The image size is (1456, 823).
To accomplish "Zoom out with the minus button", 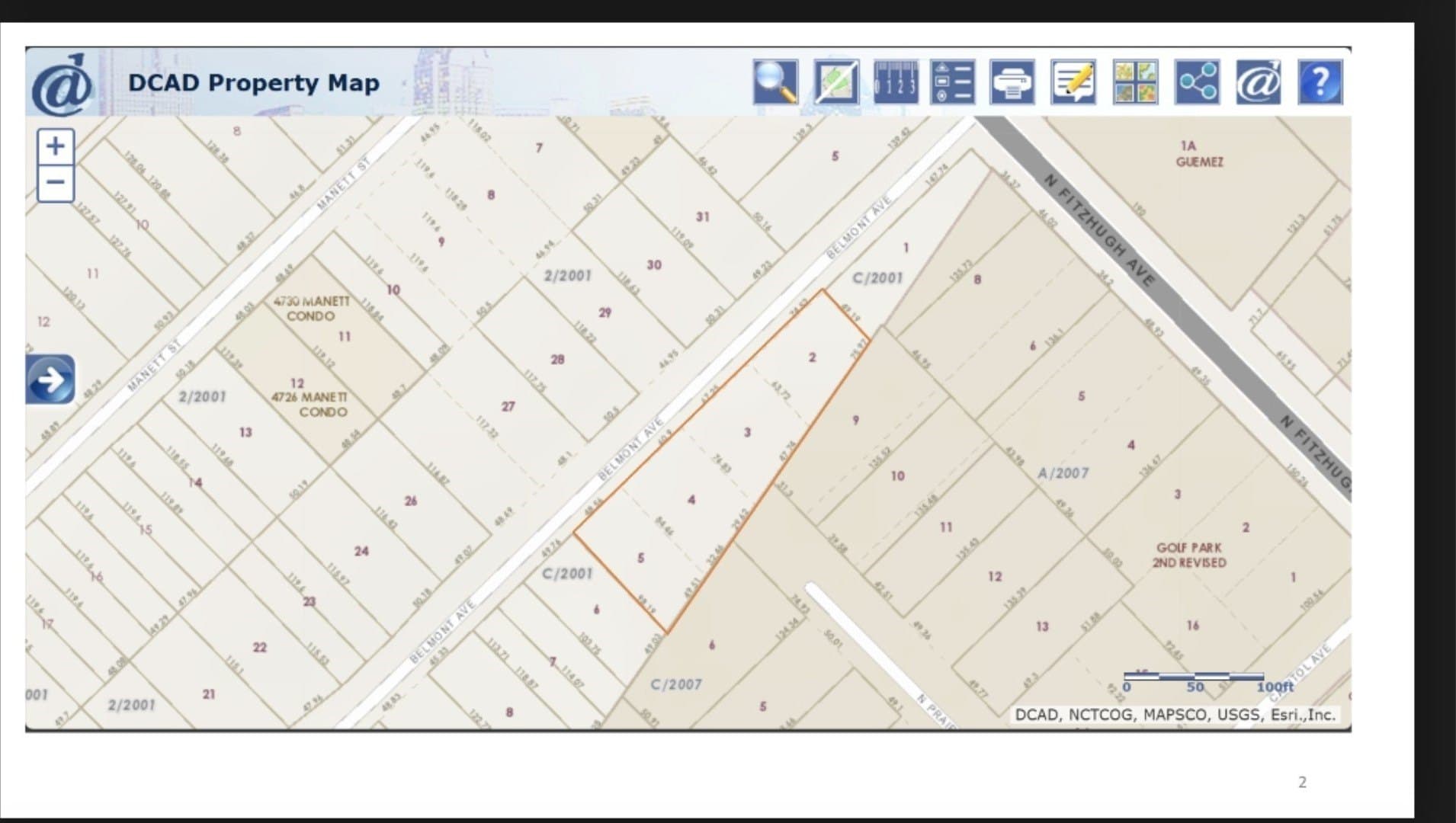I will click(x=56, y=183).
